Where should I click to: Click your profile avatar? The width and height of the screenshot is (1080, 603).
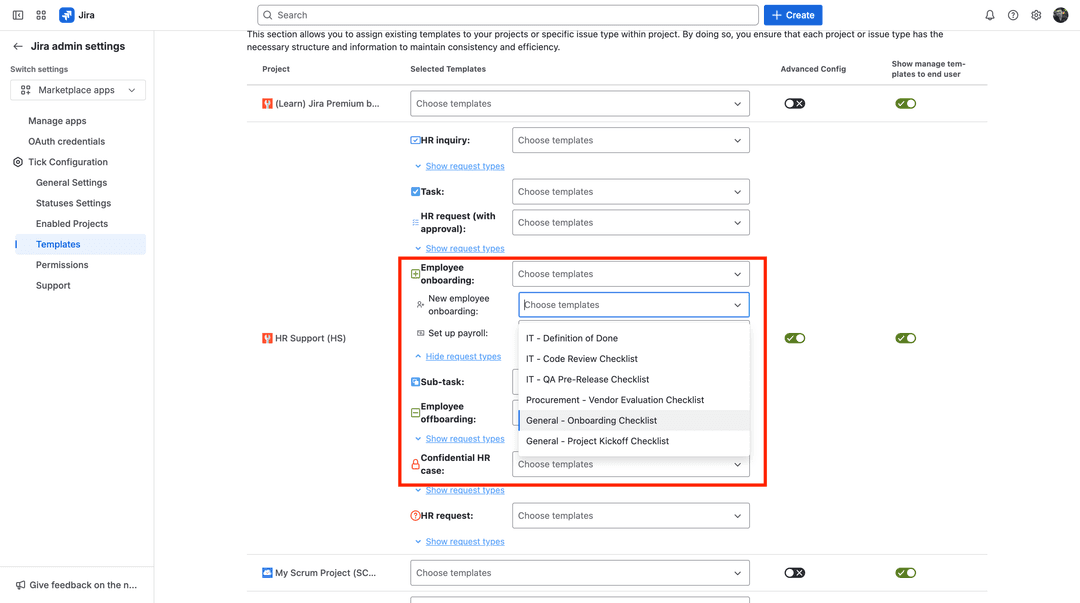1061,14
